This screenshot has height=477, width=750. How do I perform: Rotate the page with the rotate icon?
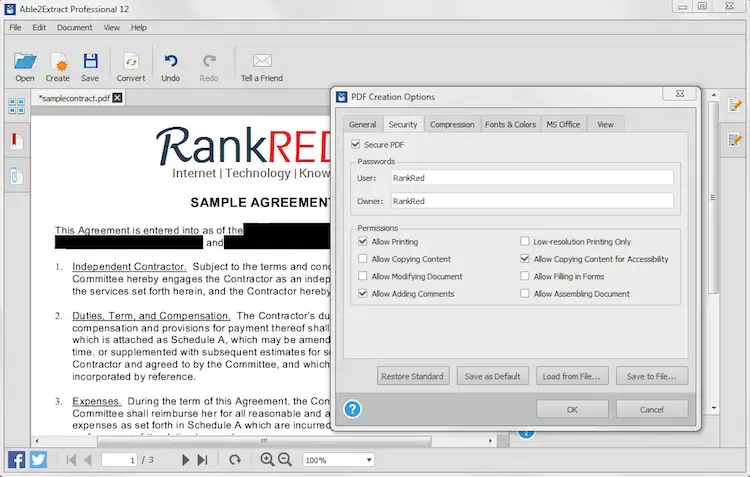(x=235, y=460)
